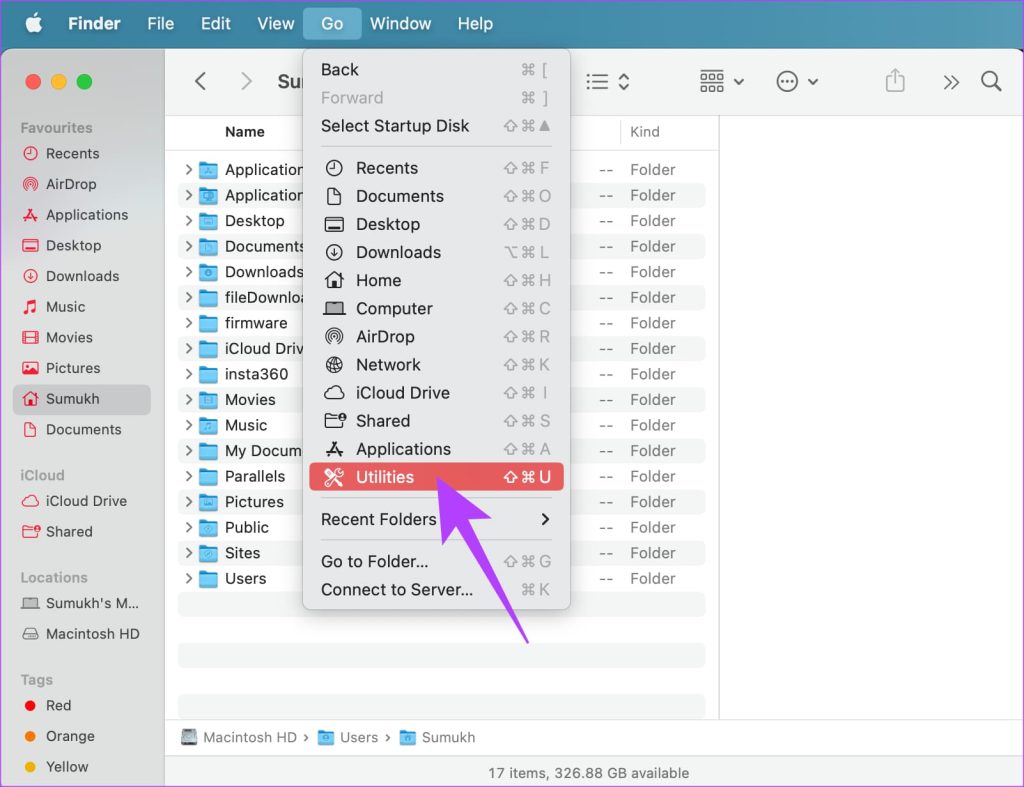The height and width of the screenshot is (787, 1024).
Task: Open Downloads in the Favourites sidebar
Action: tap(82, 276)
